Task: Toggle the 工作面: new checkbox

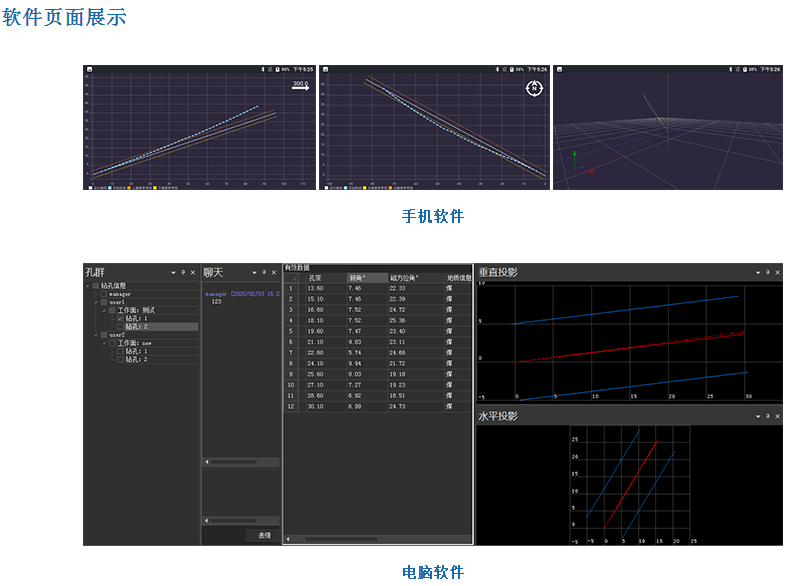Action: pos(112,343)
